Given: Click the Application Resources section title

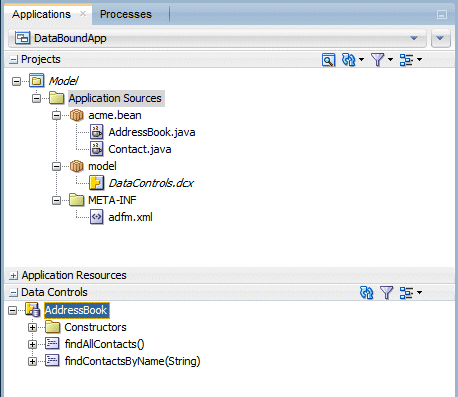Looking at the screenshot, I should coord(74,275).
